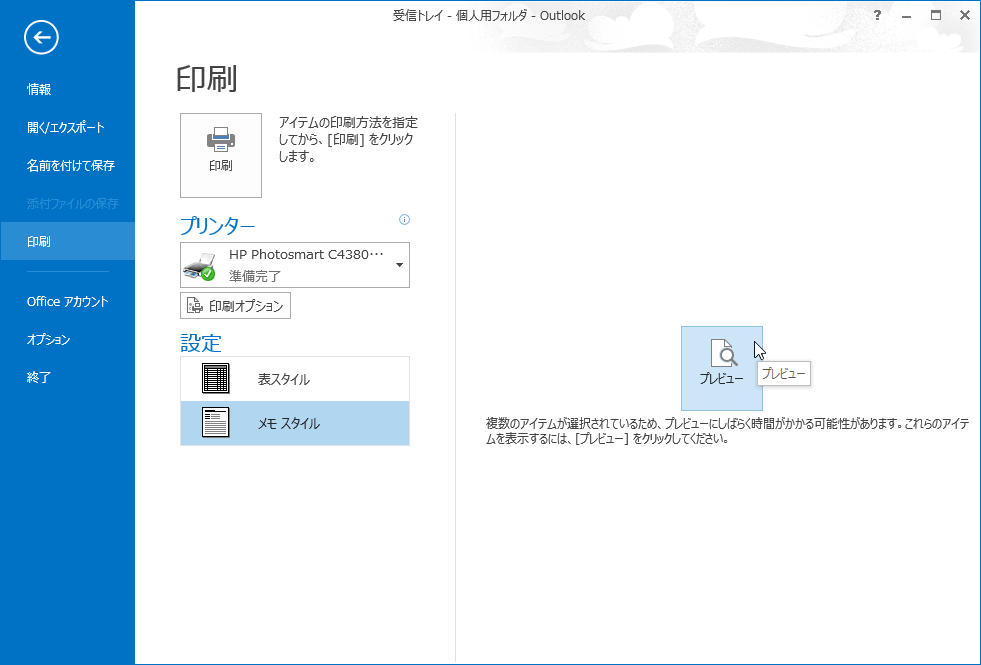Choose 名前を付けて保存 in sidebar
This screenshot has width=981, height=665.
click(x=68, y=166)
